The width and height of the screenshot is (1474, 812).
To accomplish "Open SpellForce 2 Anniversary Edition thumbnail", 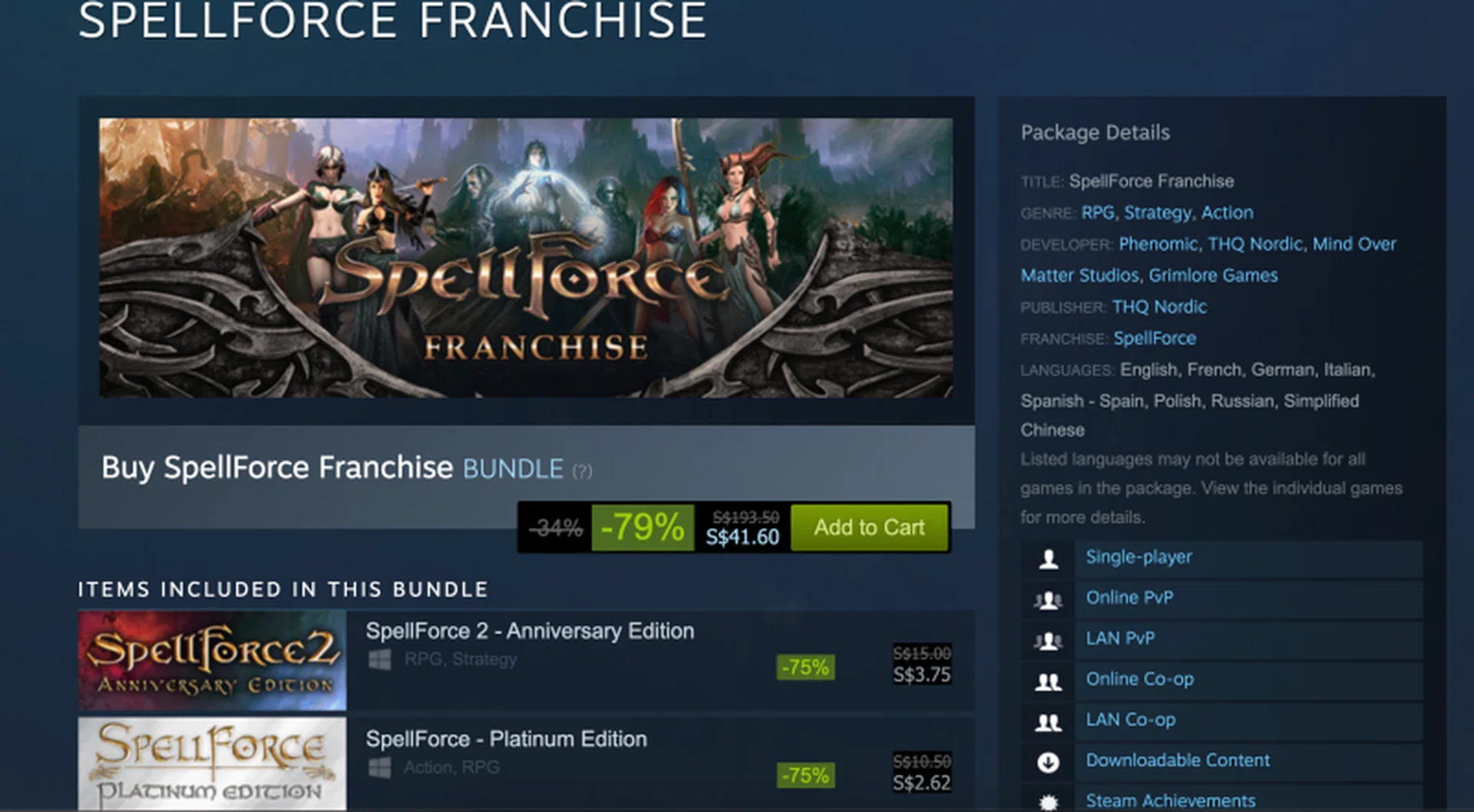I will (212, 660).
